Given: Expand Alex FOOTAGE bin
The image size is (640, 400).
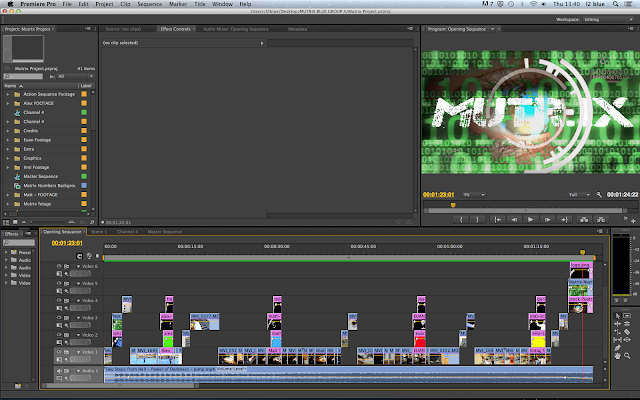Looking at the screenshot, I should click(x=7, y=103).
